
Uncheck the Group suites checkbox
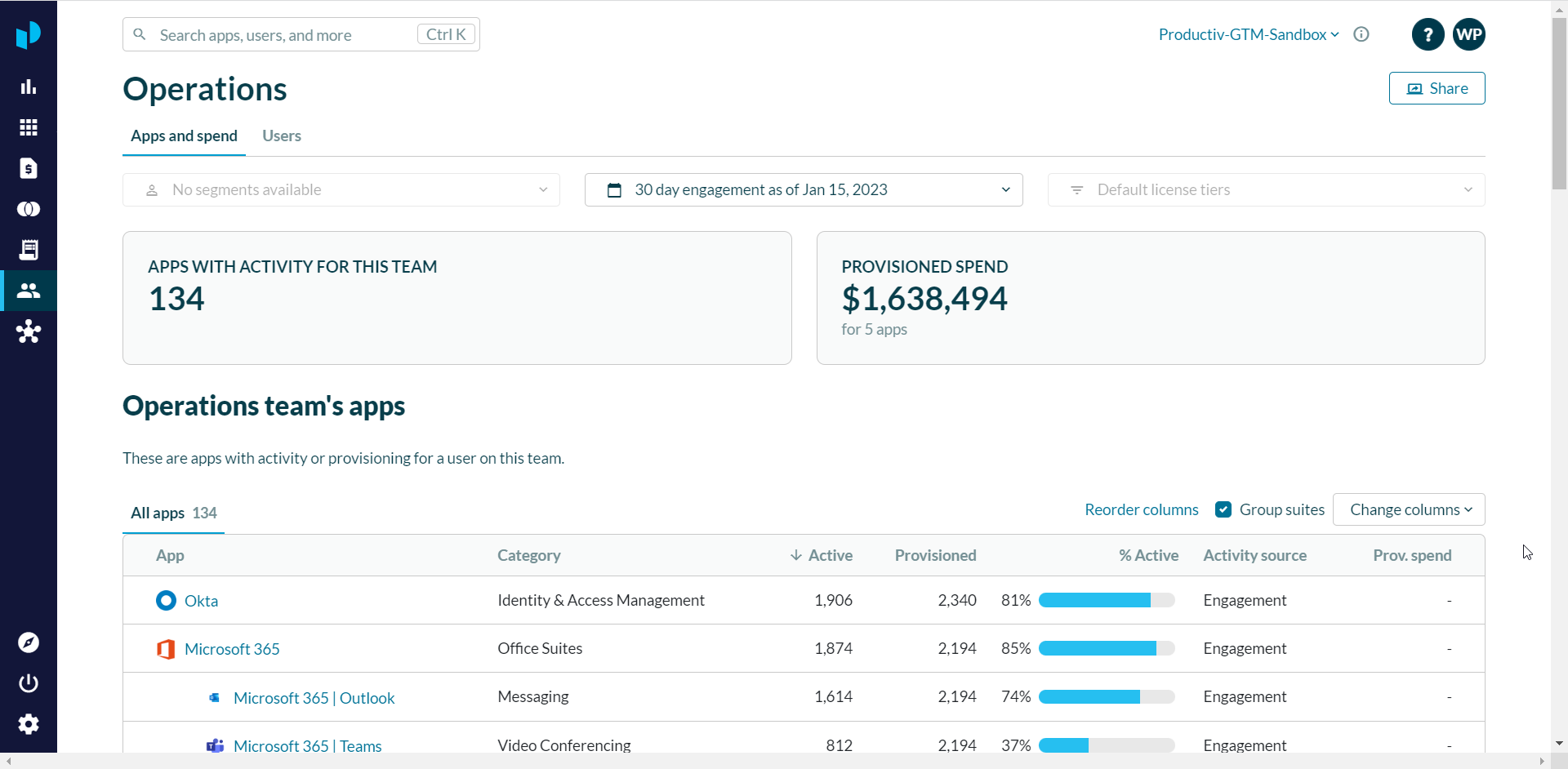(1223, 509)
